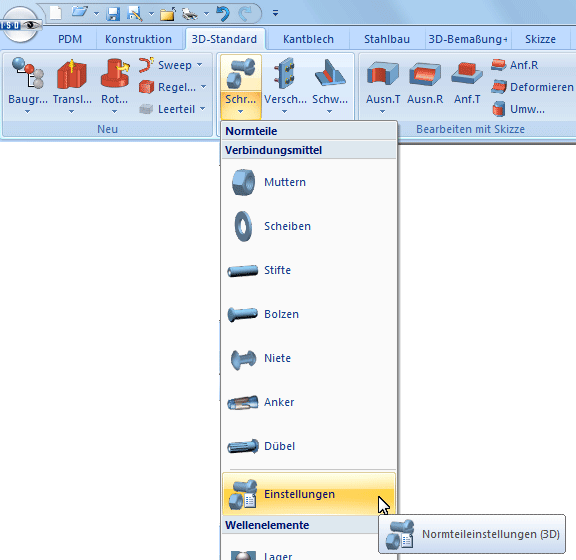Image resolution: width=576 pixels, height=560 pixels.
Task: Expand the dropdown arrow under Versch...
Action: [x=284, y=111]
